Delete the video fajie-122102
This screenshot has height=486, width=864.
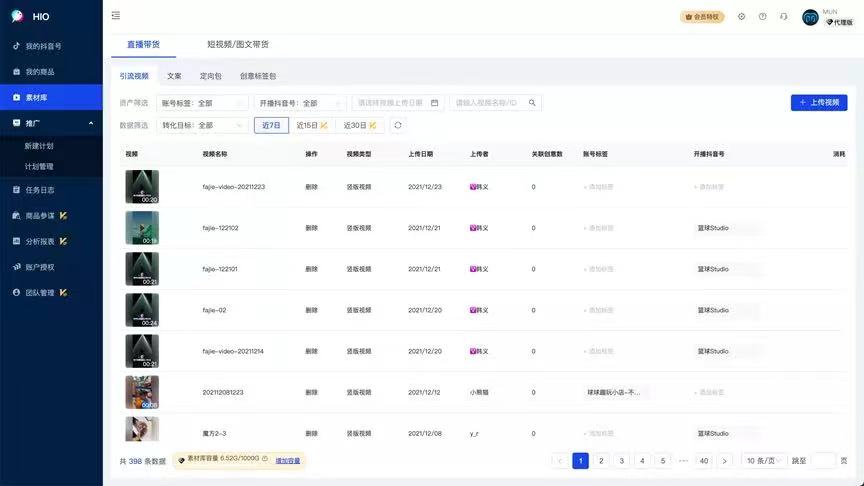[x=311, y=228]
